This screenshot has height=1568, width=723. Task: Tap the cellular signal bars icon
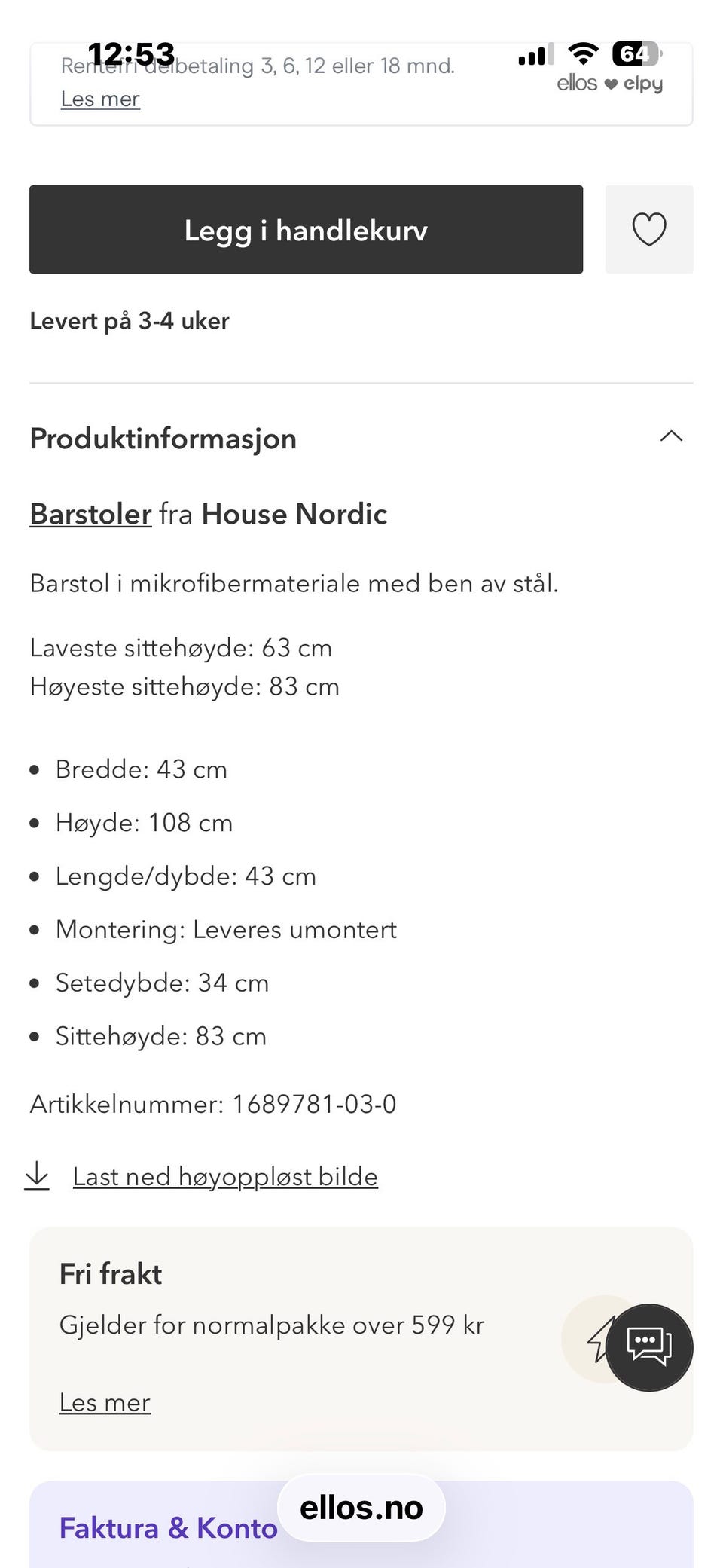point(535,54)
